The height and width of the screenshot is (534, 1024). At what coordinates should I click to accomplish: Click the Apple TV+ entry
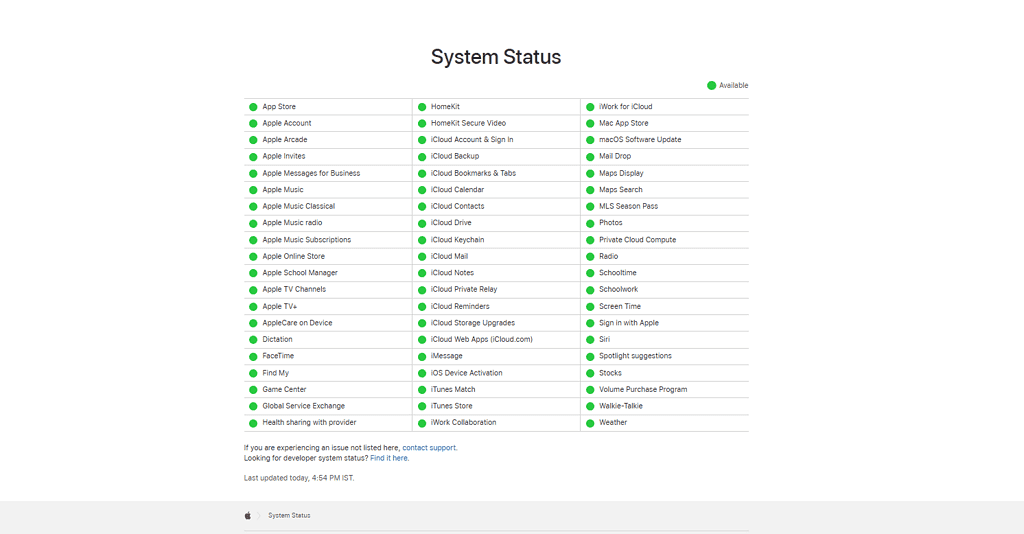[280, 306]
